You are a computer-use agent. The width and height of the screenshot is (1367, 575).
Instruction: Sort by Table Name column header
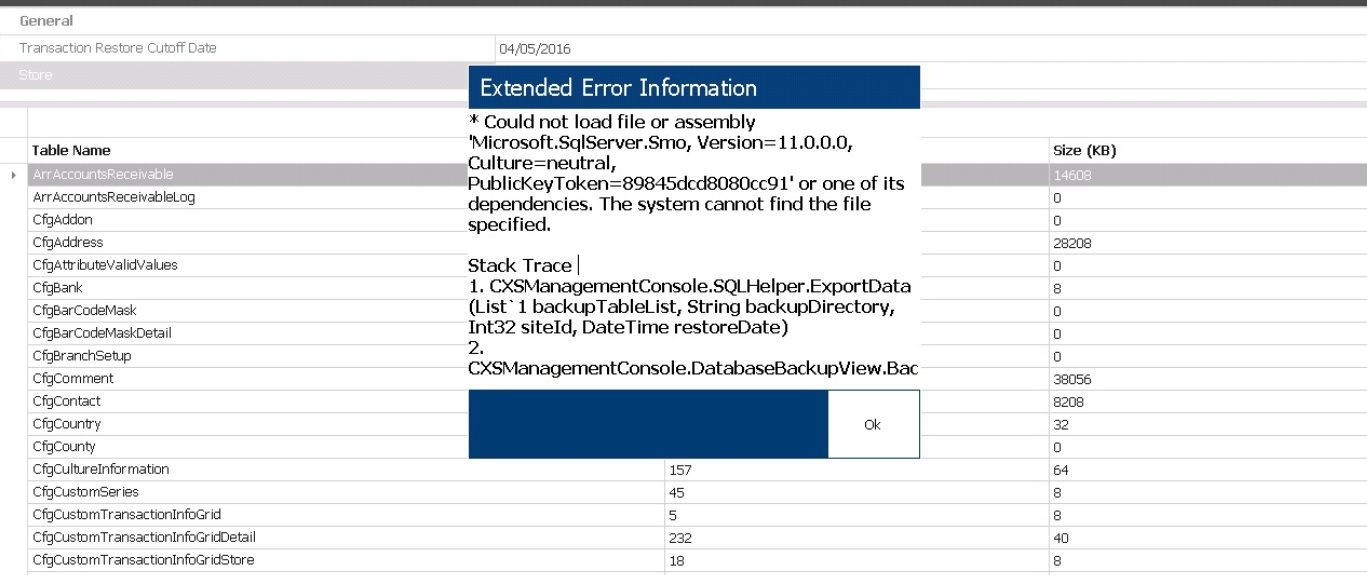pyautogui.click(x=72, y=150)
